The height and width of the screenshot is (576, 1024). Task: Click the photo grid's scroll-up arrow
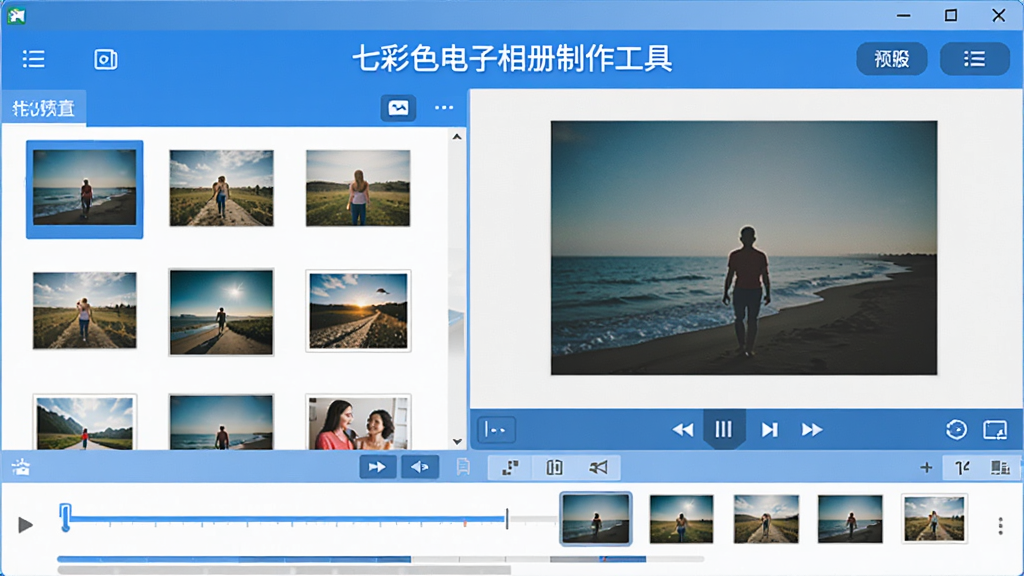point(457,136)
